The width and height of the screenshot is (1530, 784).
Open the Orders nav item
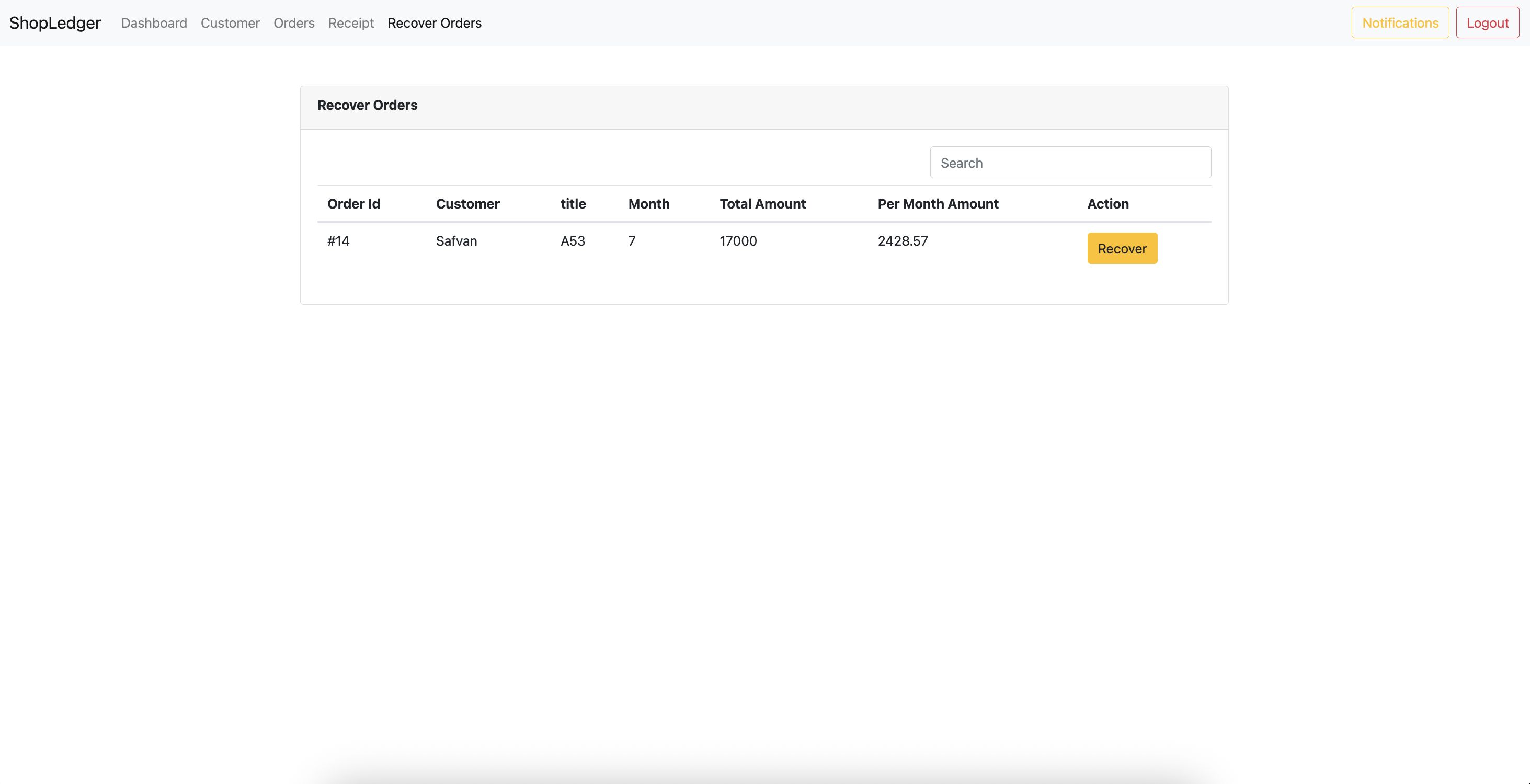pyautogui.click(x=294, y=22)
